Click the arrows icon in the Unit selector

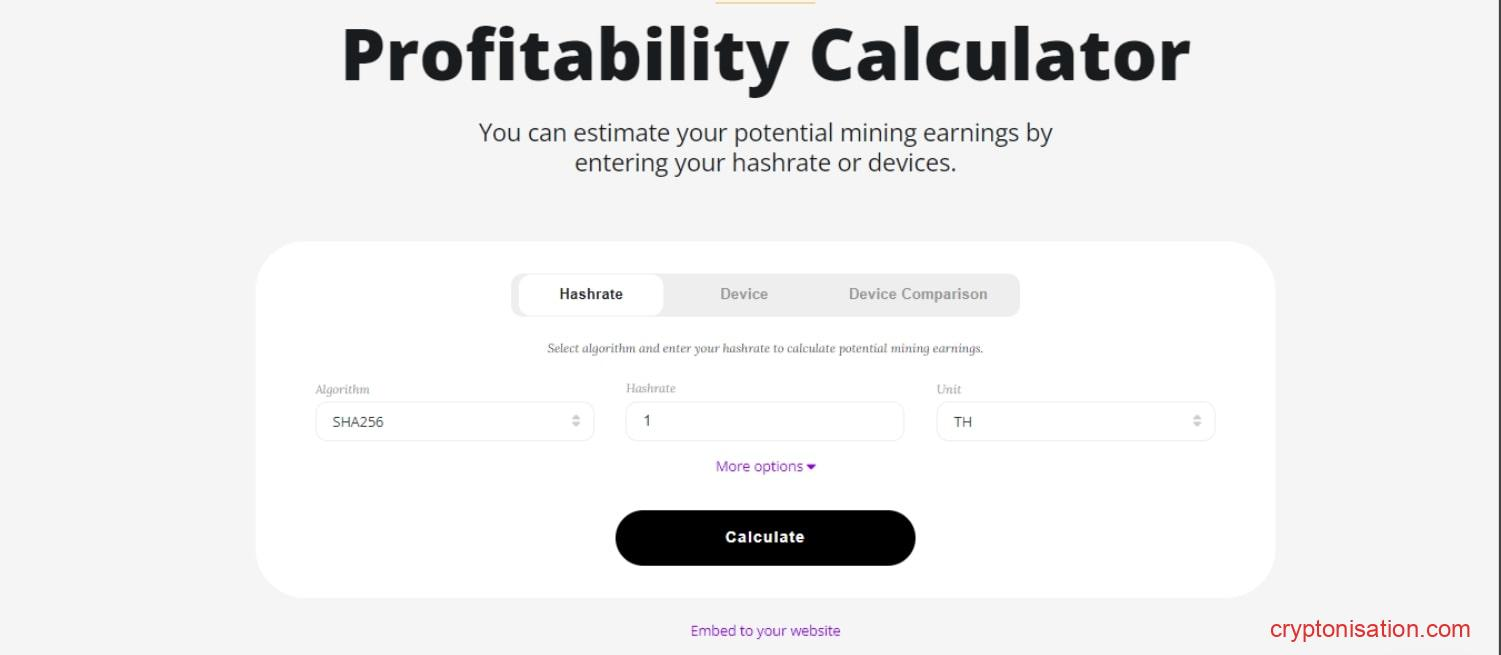[1197, 421]
